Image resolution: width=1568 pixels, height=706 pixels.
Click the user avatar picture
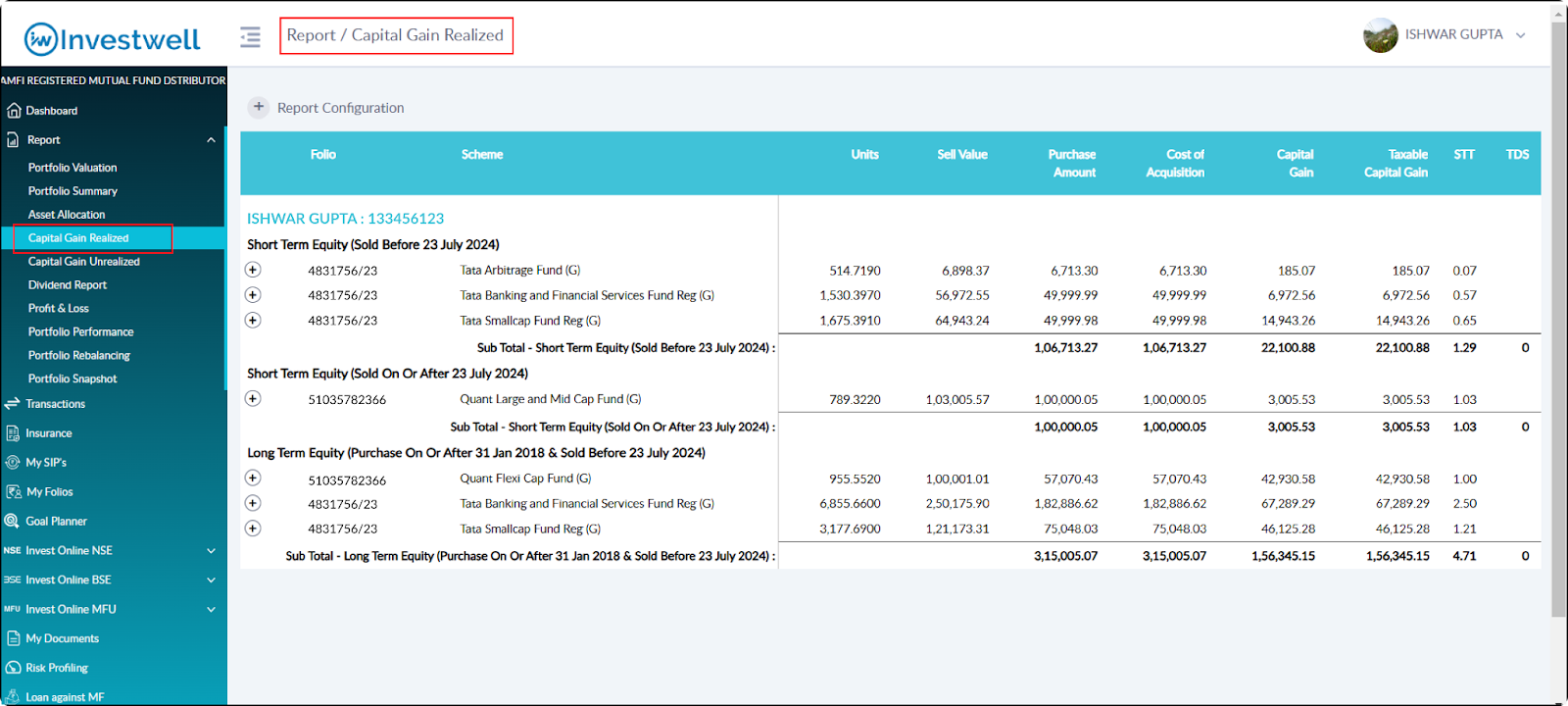pyautogui.click(x=1380, y=35)
